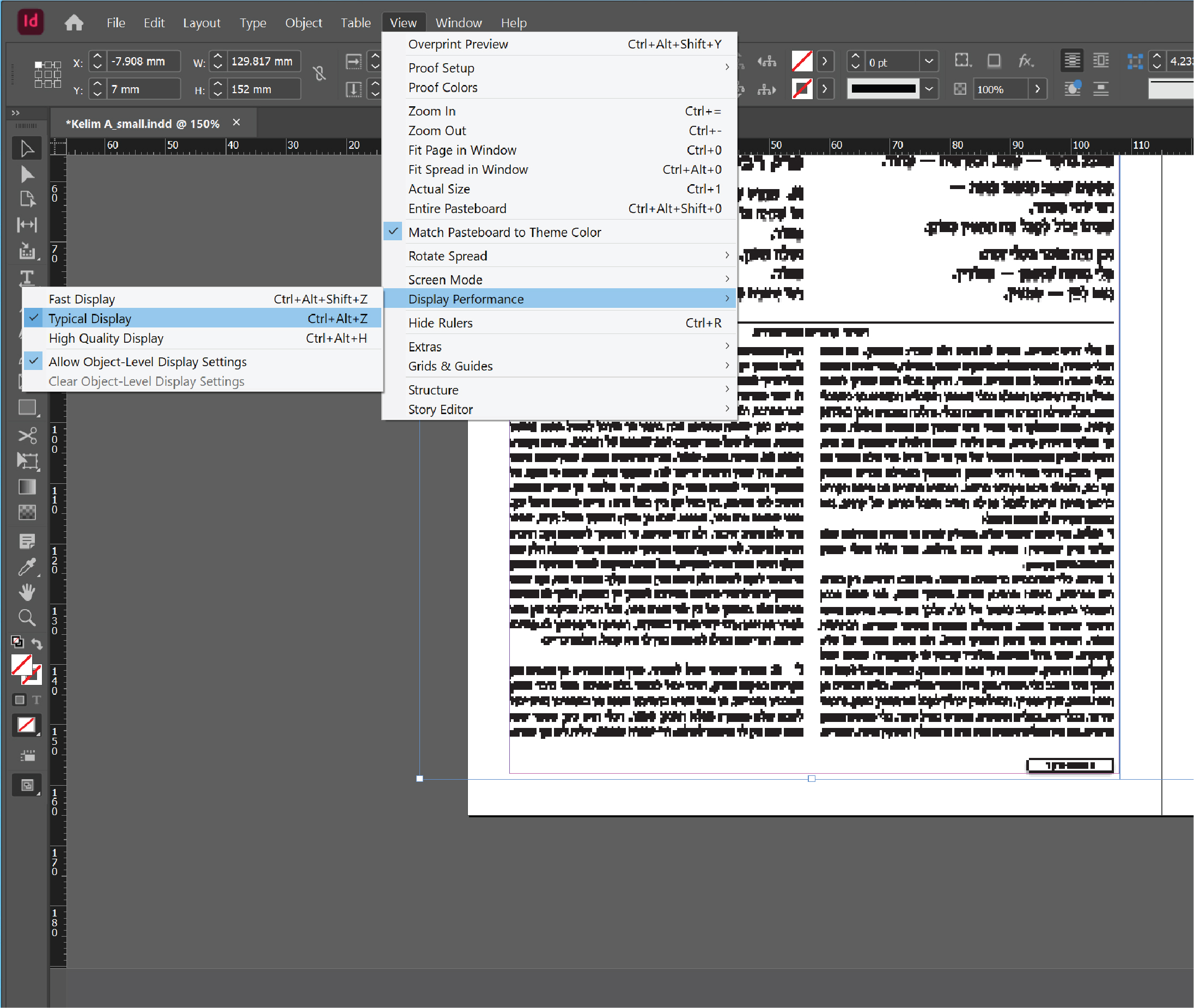
Task: Open the stroke weight dropdown arrow
Action: pyautogui.click(x=929, y=61)
